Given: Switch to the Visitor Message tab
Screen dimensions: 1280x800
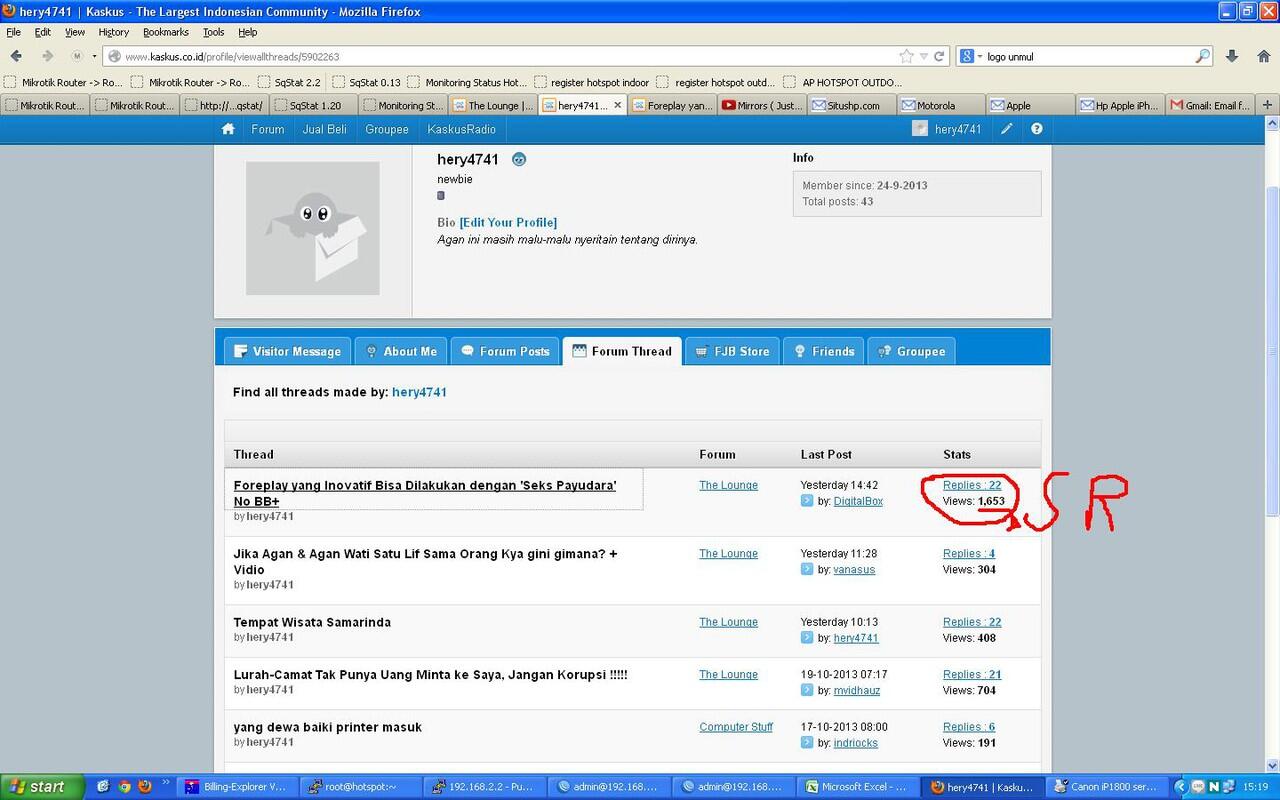Looking at the screenshot, I should point(287,351).
